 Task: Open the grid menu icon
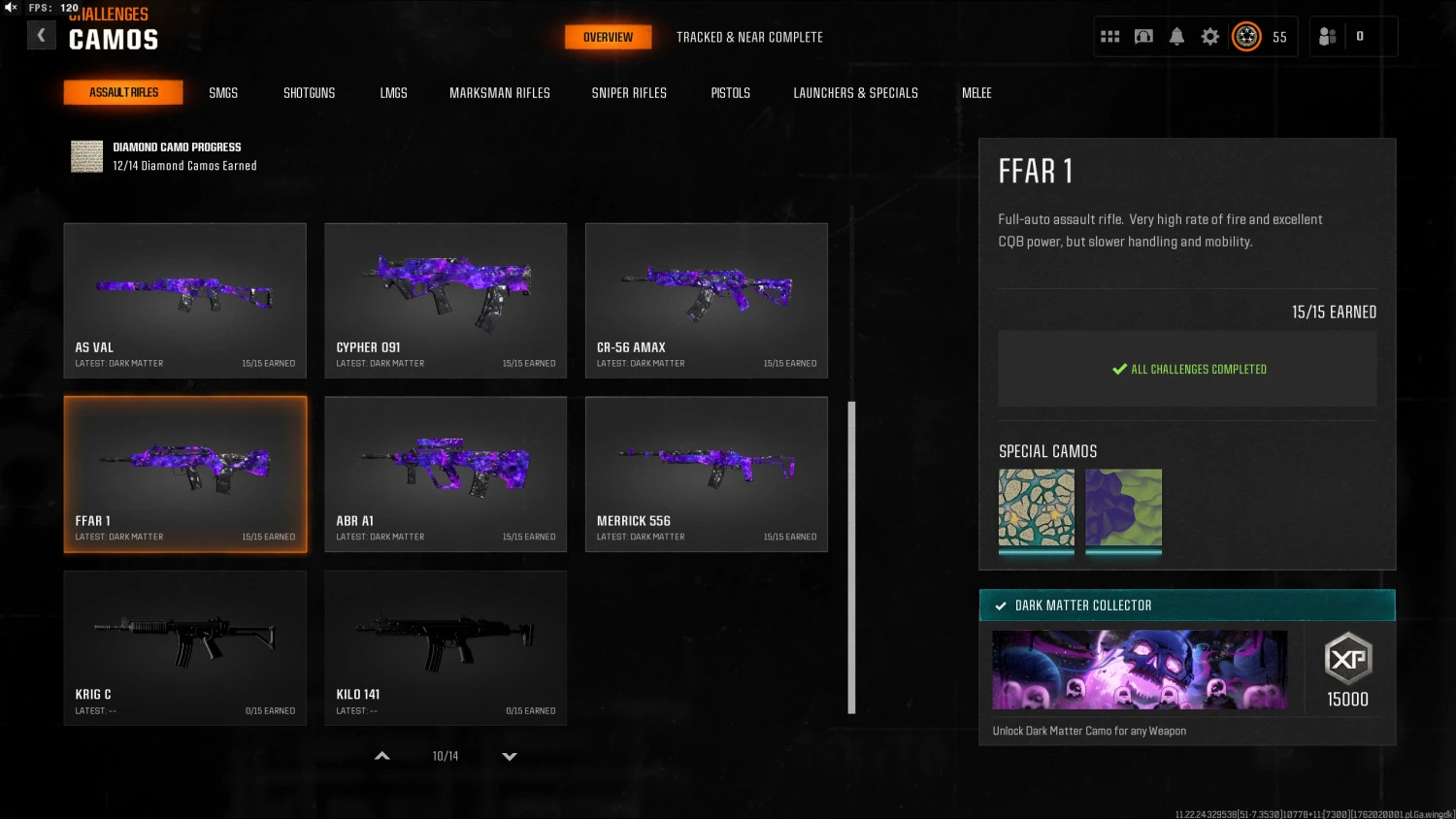point(1110,37)
